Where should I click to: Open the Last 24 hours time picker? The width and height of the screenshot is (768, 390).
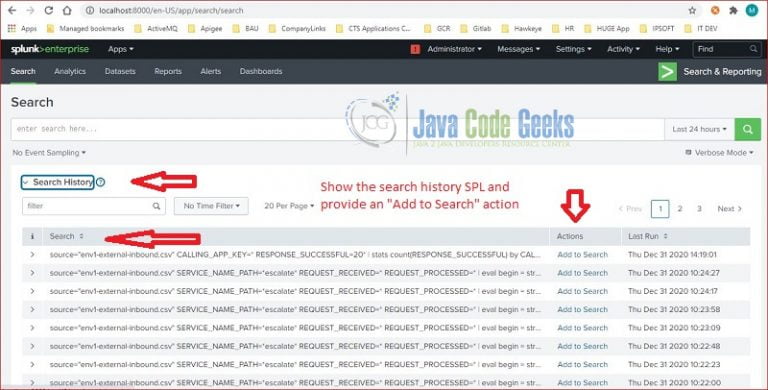(x=699, y=129)
